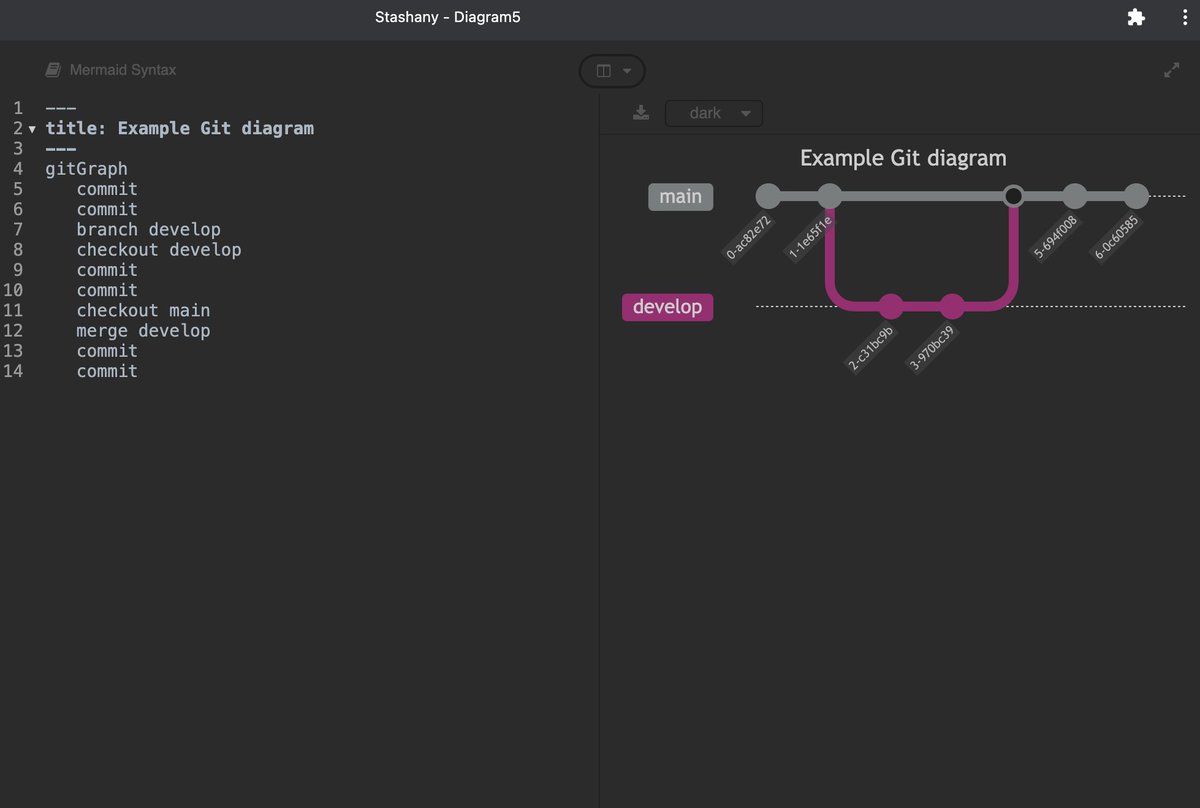
Task: Open the dark theme dropdown
Action: [714, 113]
